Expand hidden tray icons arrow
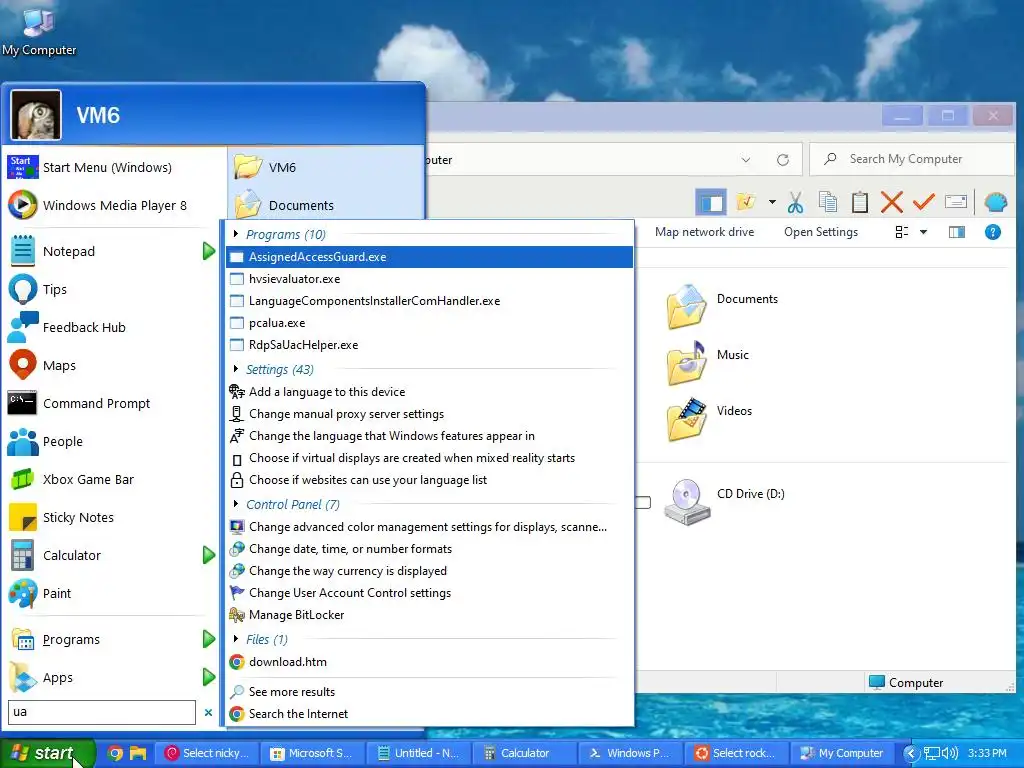Viewport: 1024px width, 768px height. click(x=910, y=753)
